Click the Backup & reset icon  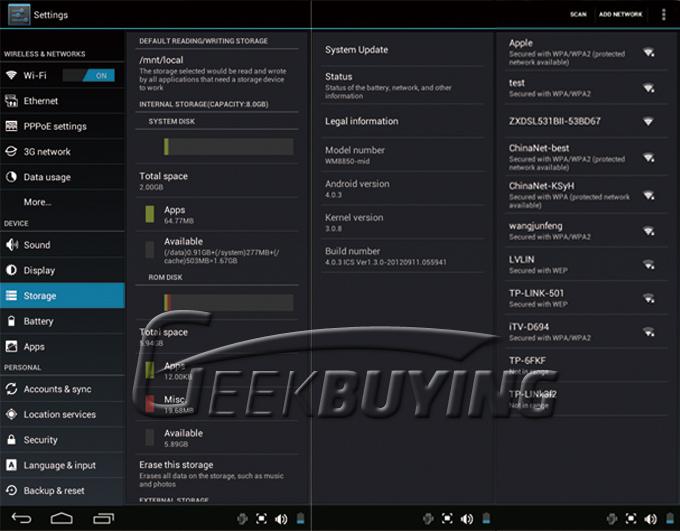[11, 490]
